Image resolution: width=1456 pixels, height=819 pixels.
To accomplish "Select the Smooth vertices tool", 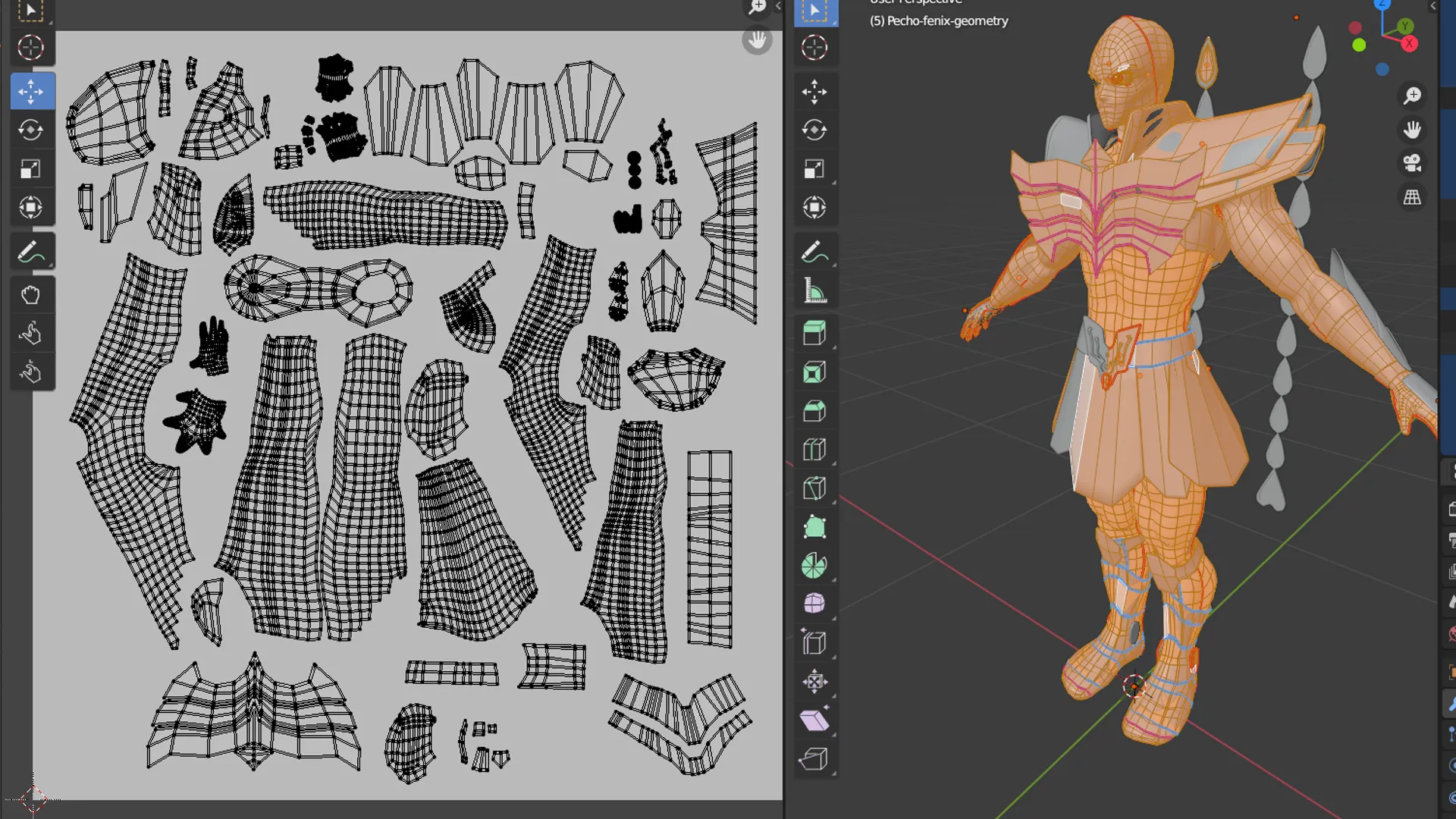I will 815,604.
